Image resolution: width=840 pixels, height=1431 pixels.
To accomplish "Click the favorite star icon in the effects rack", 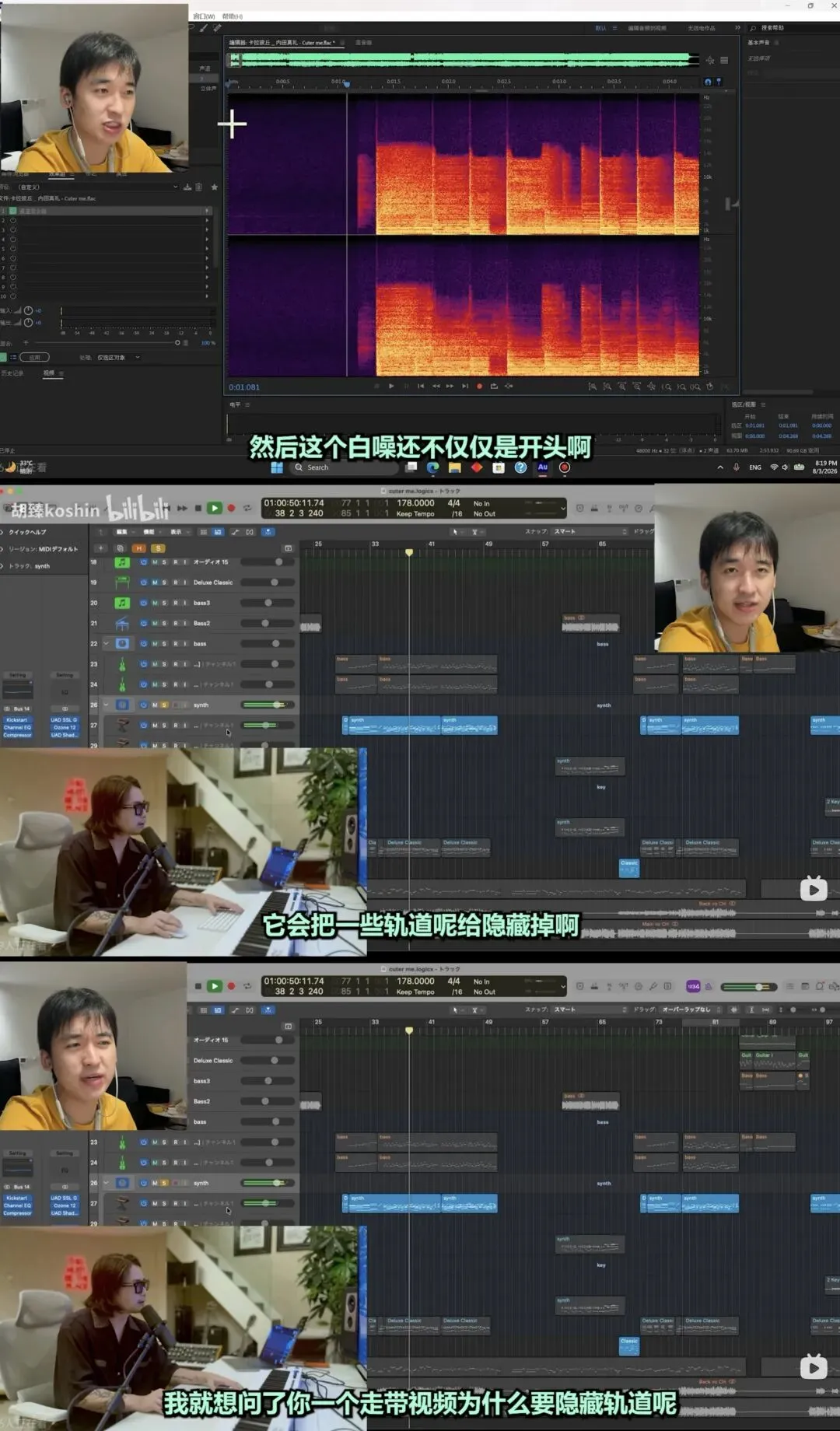I will [x=214, y=187].
